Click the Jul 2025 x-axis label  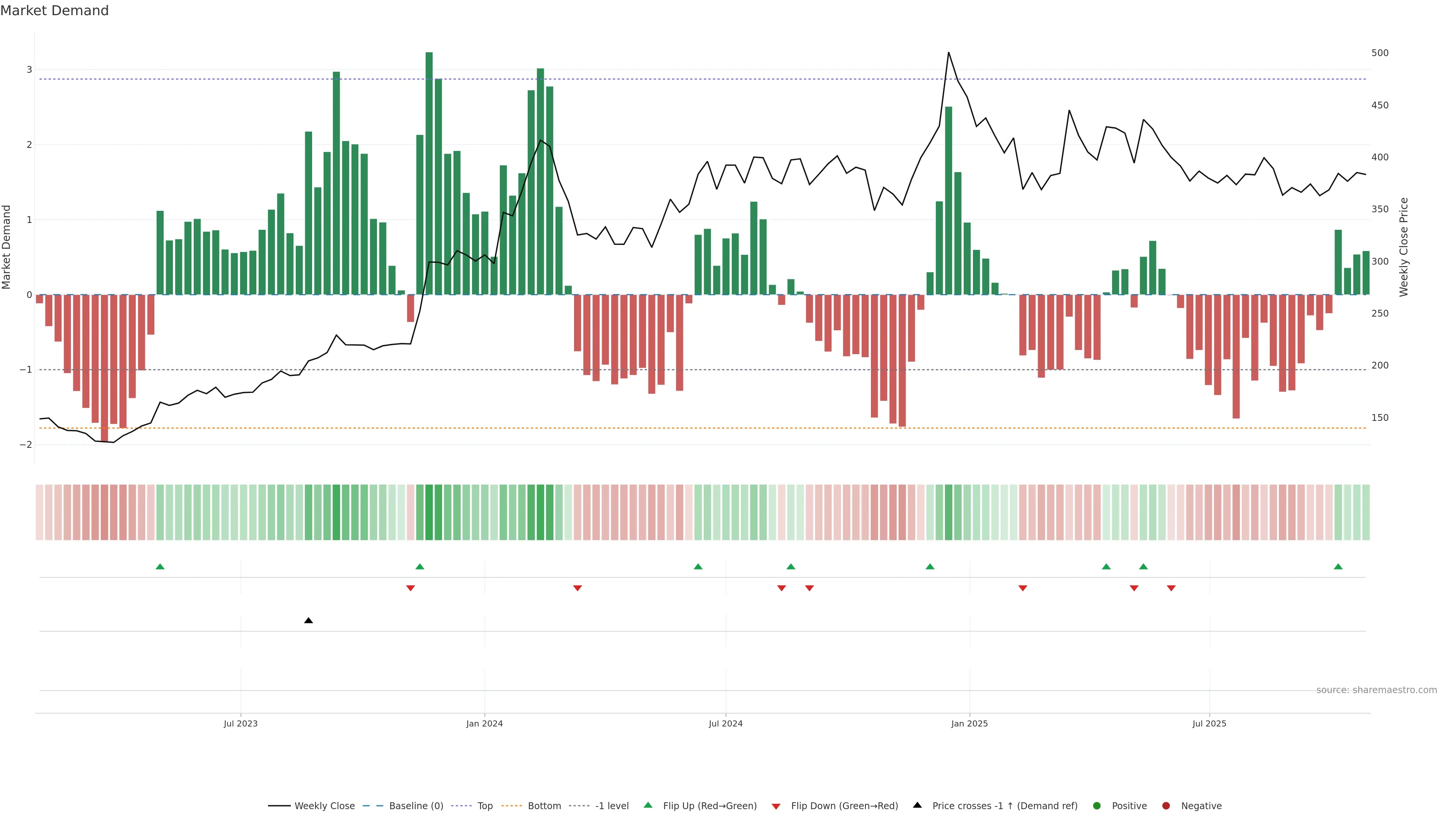tap(1209, 724)
